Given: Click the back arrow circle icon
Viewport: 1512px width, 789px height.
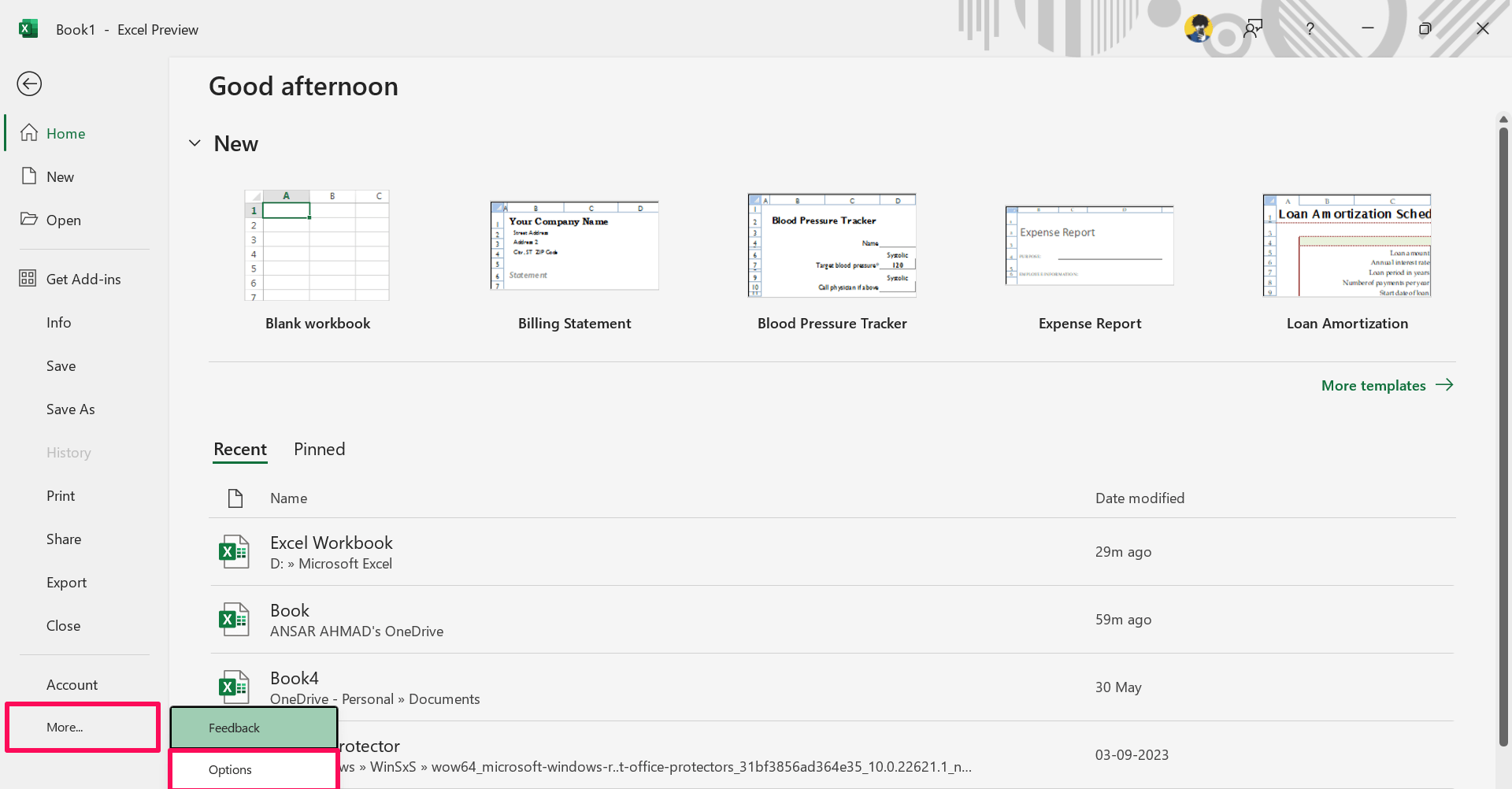Looking at the screenshot, I should point(29,83).
